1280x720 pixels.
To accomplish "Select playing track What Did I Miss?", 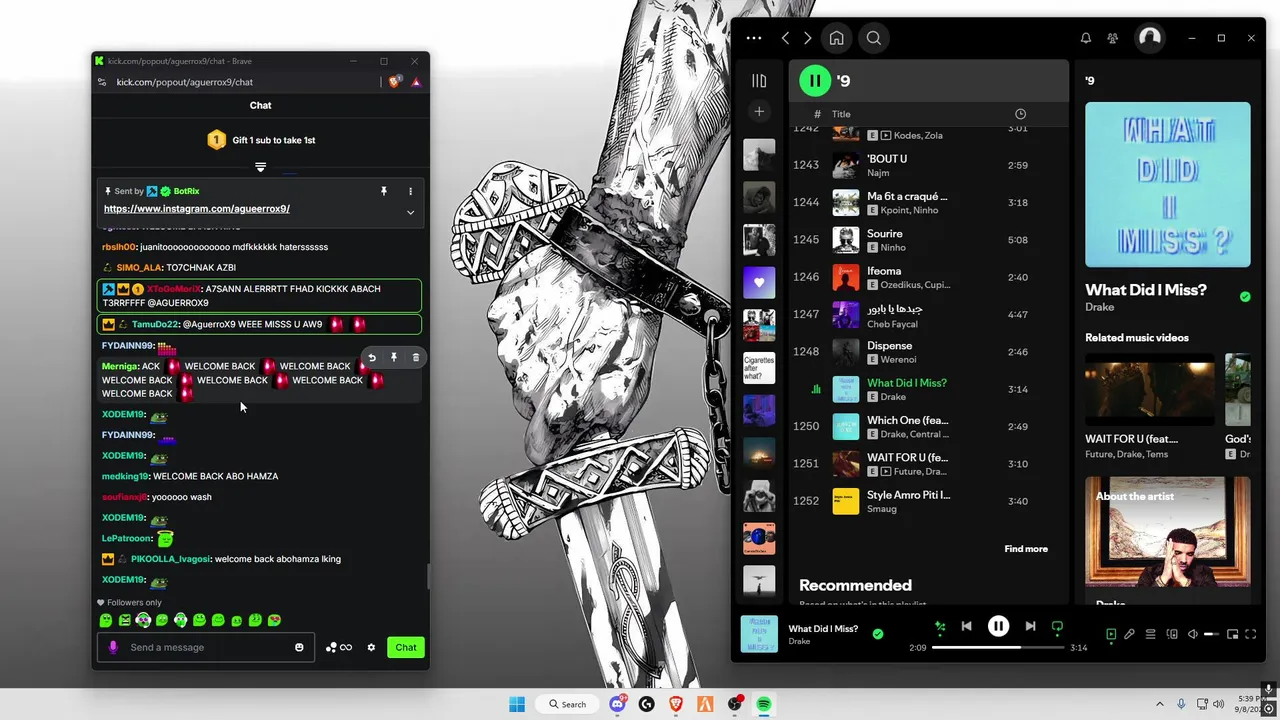I will (927, 389).
